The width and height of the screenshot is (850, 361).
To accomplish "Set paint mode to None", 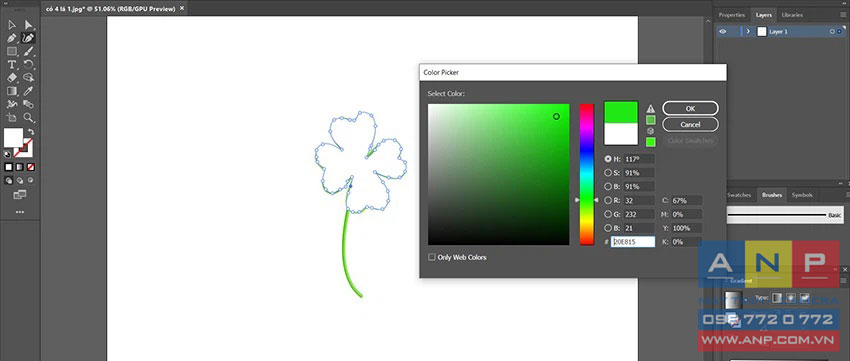I will point(31,167).
